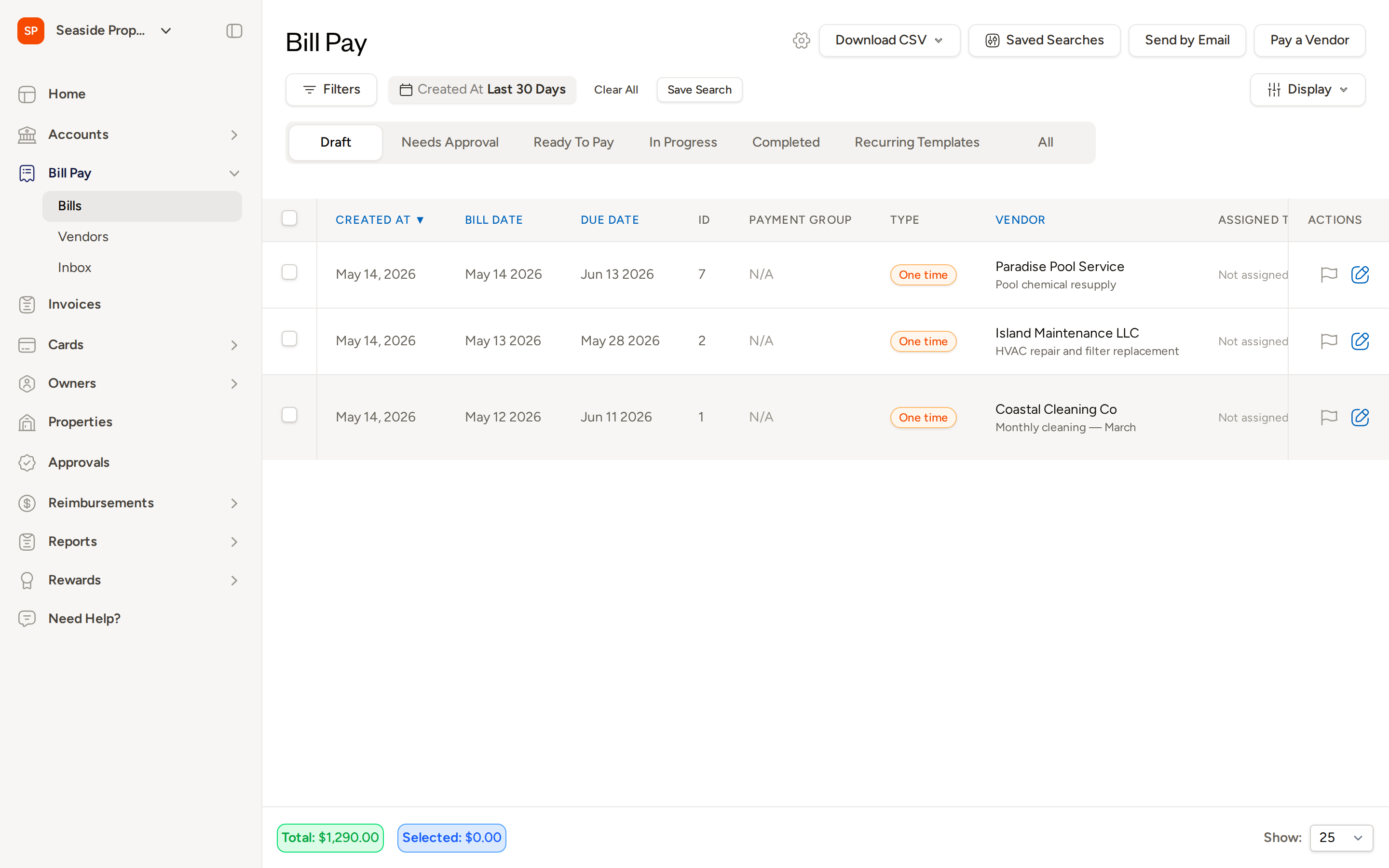Viewport: 1389px width, 868px height.
Task: Flag the Coastal Cleaning Co bill
Action: [x=1329, y=417]
